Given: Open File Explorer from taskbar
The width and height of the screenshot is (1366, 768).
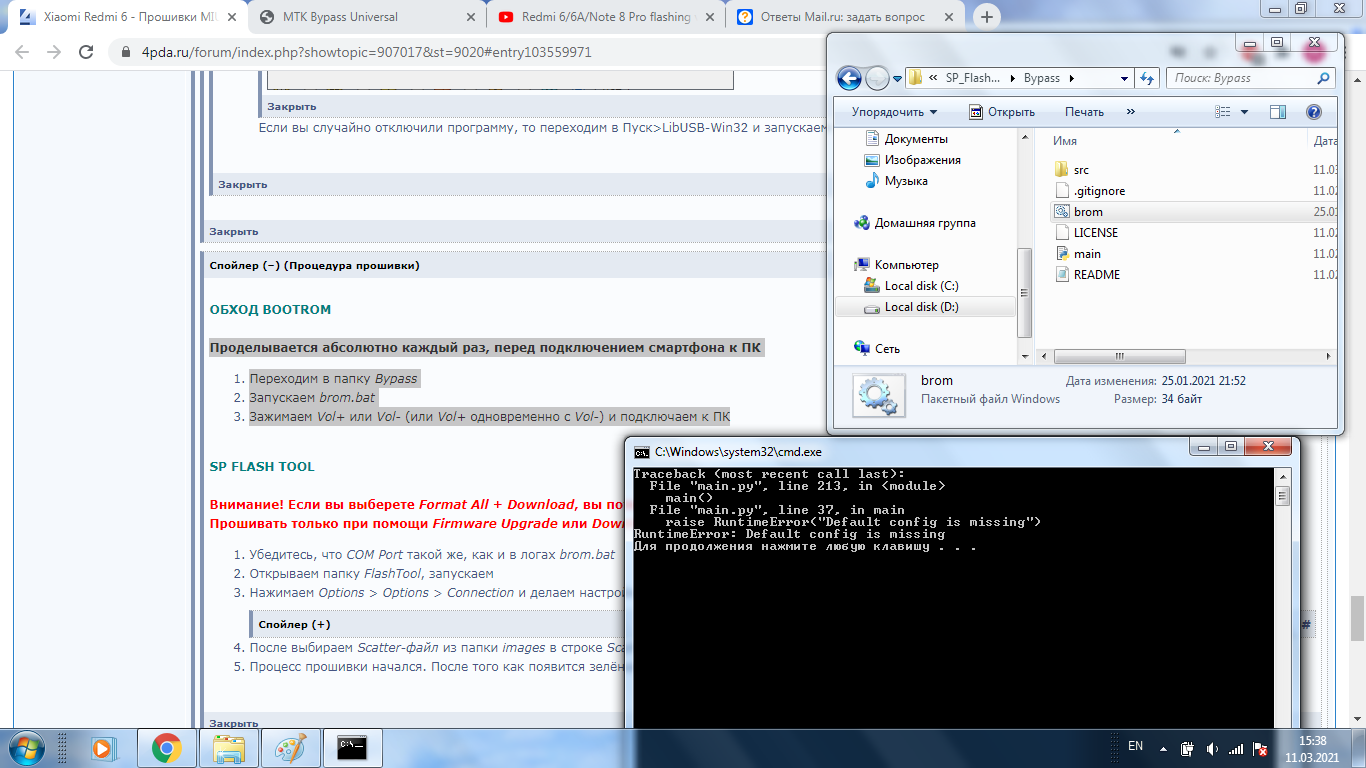Looking at the screenshot, I should tap(229, 747).
